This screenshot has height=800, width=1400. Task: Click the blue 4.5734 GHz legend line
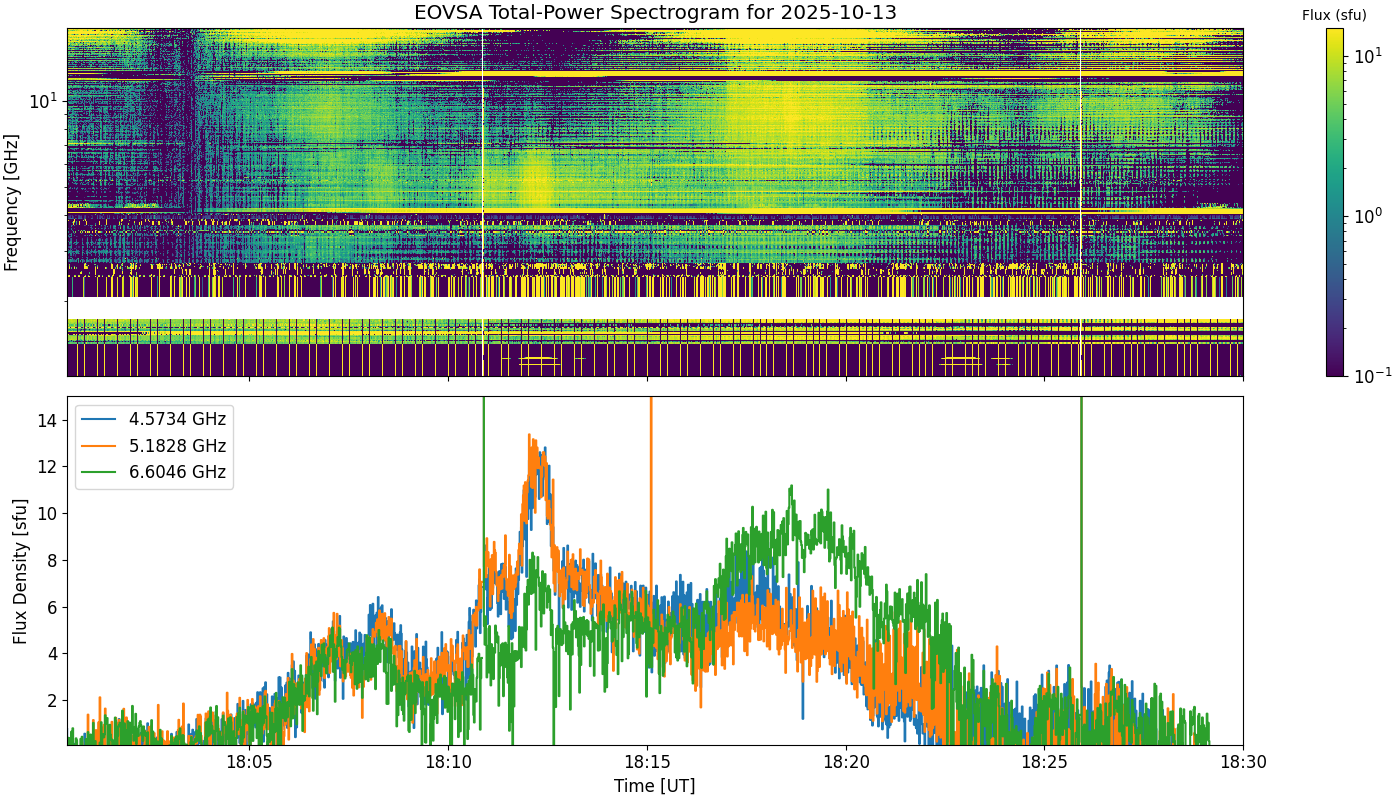point(101,419)
